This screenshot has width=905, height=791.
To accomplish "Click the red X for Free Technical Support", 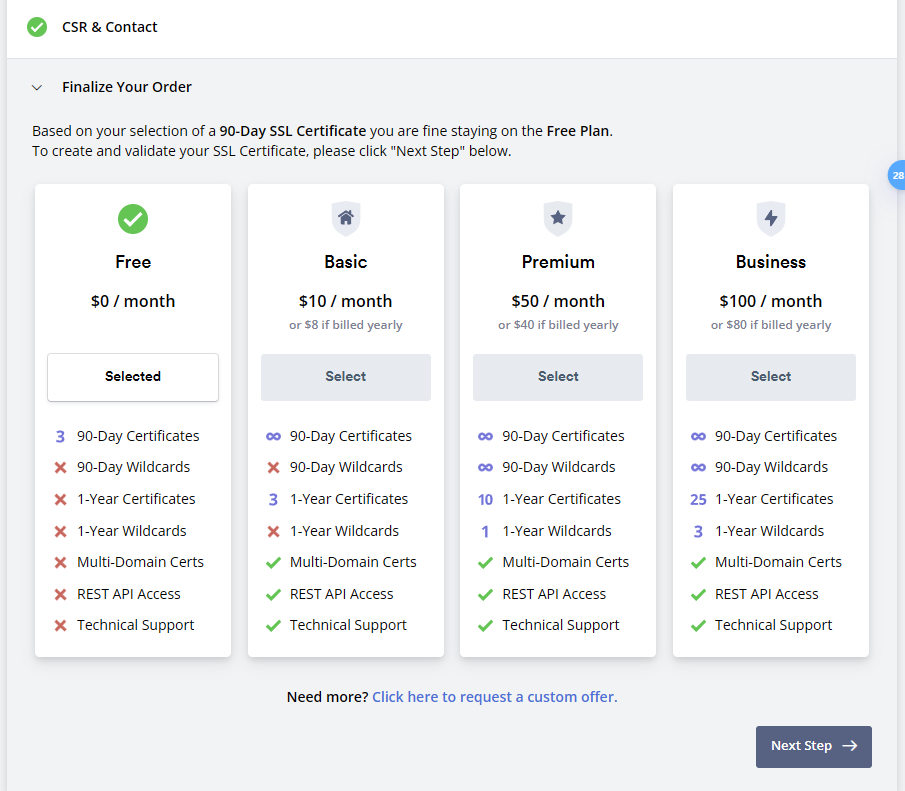I will [61, 625].
